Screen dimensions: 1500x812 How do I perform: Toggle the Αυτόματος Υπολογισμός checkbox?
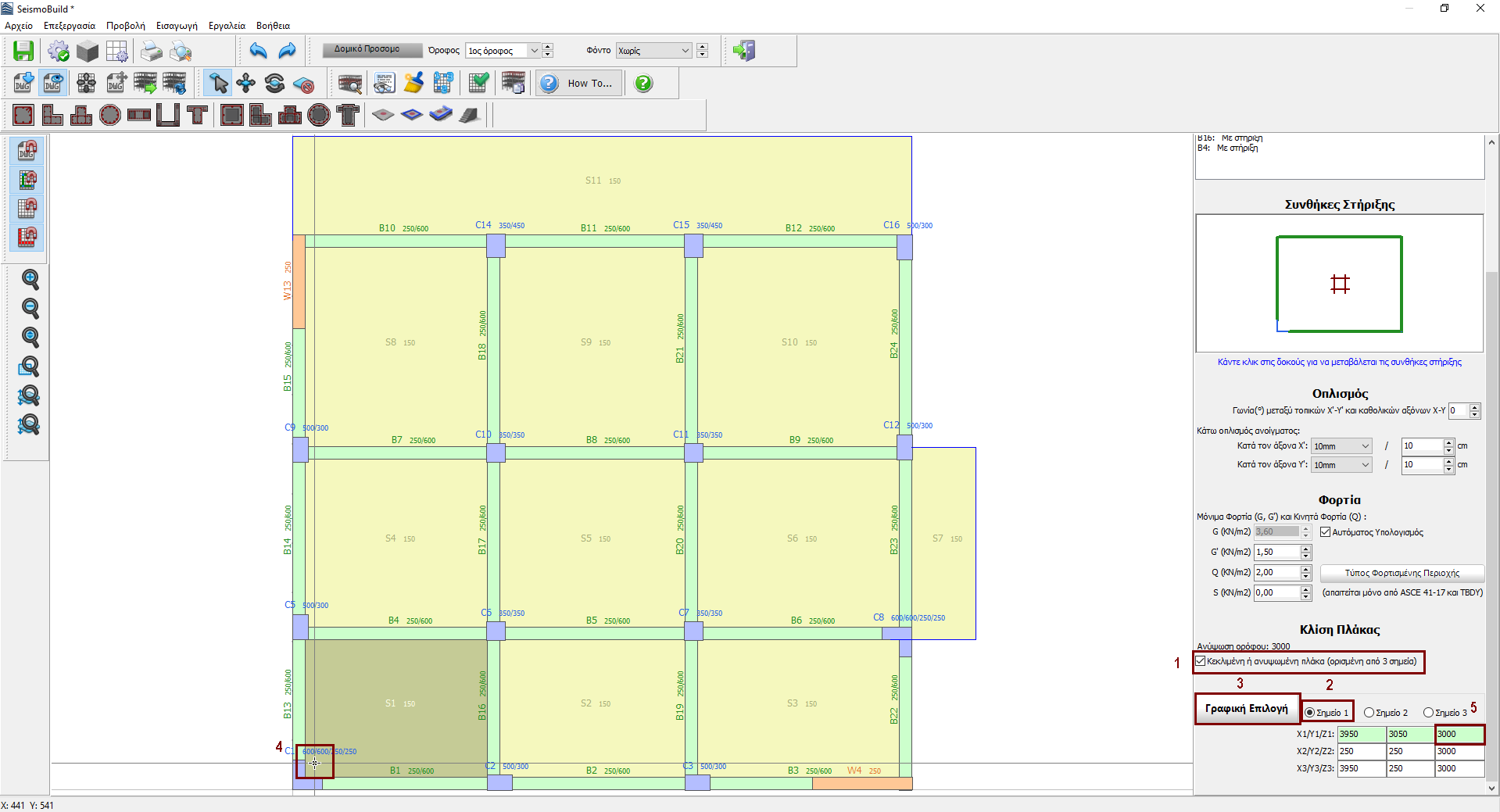pyautogui.click(x=1325, y=532)
